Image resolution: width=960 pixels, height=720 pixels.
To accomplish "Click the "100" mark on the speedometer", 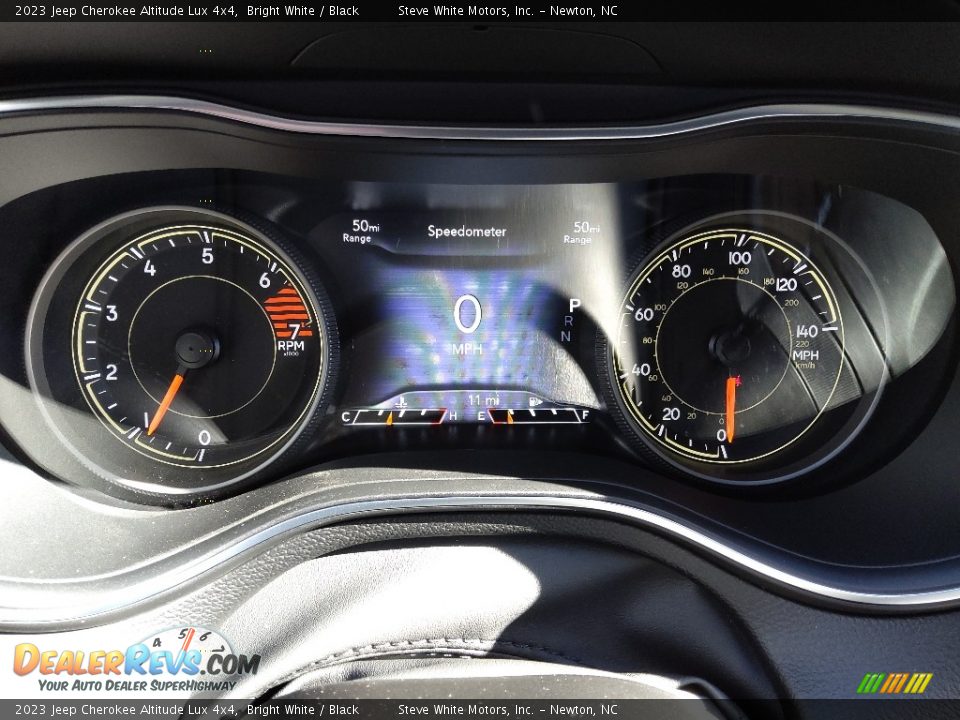I will pos(740,258).
